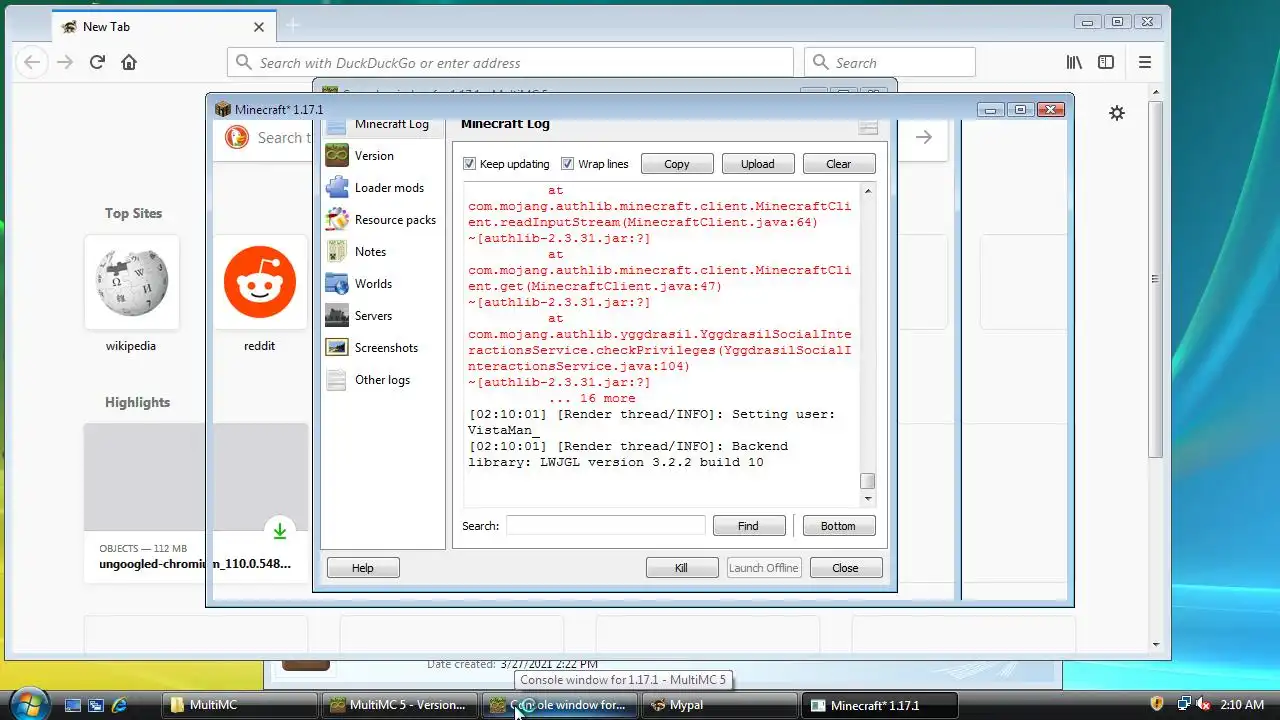Click the security shield tray icon
This screenshot has height=720, width=1280.
point(1157,705)
